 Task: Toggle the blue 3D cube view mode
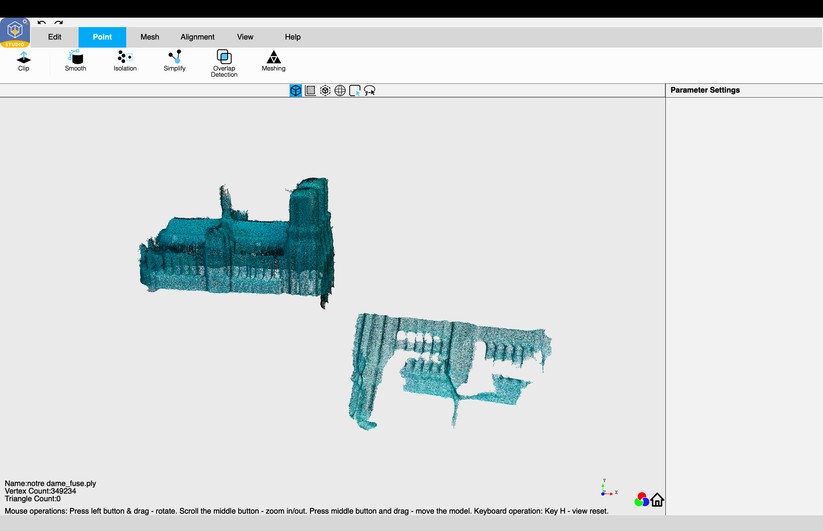click(296, 91)
